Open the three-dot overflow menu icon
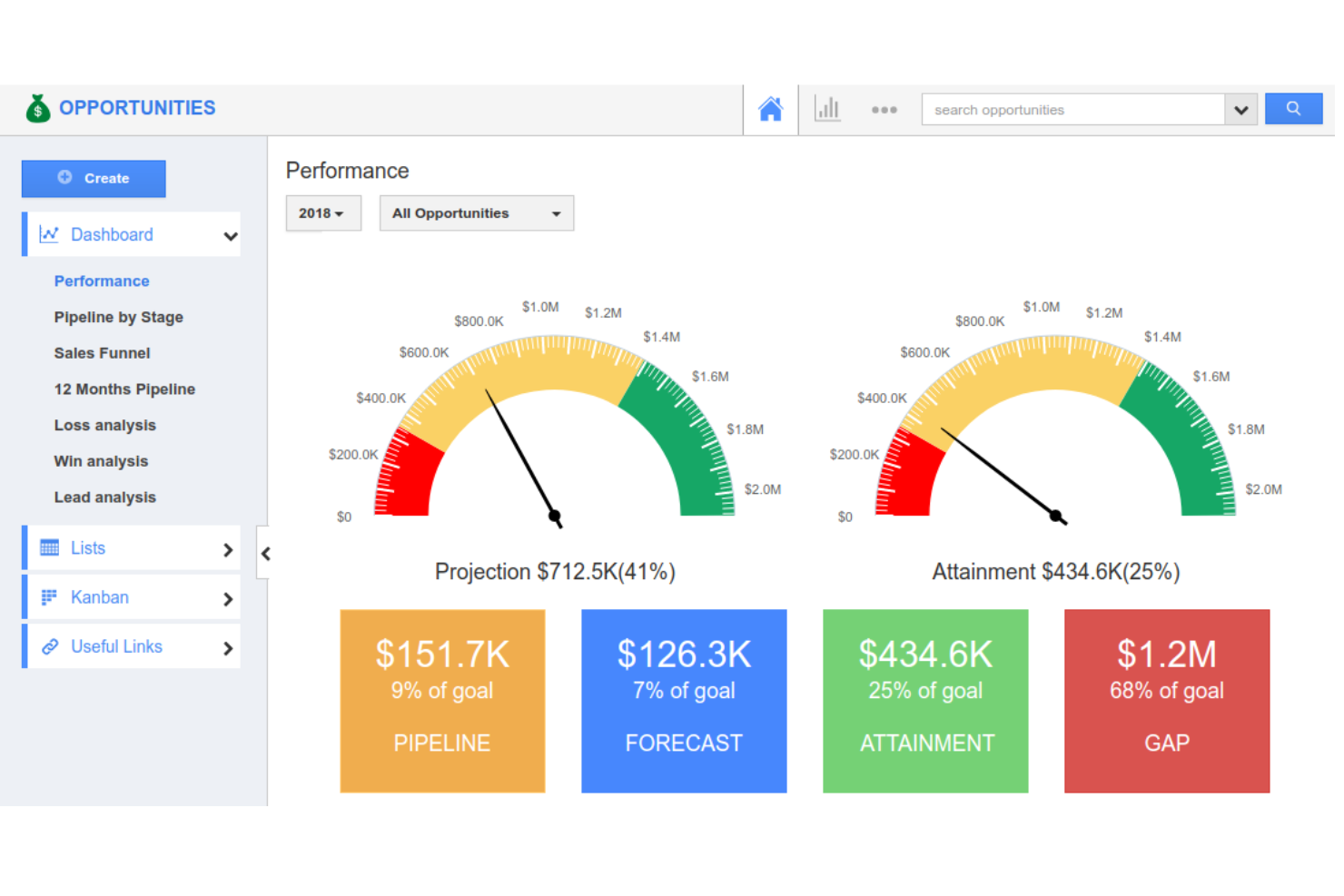 coord(884,110)
